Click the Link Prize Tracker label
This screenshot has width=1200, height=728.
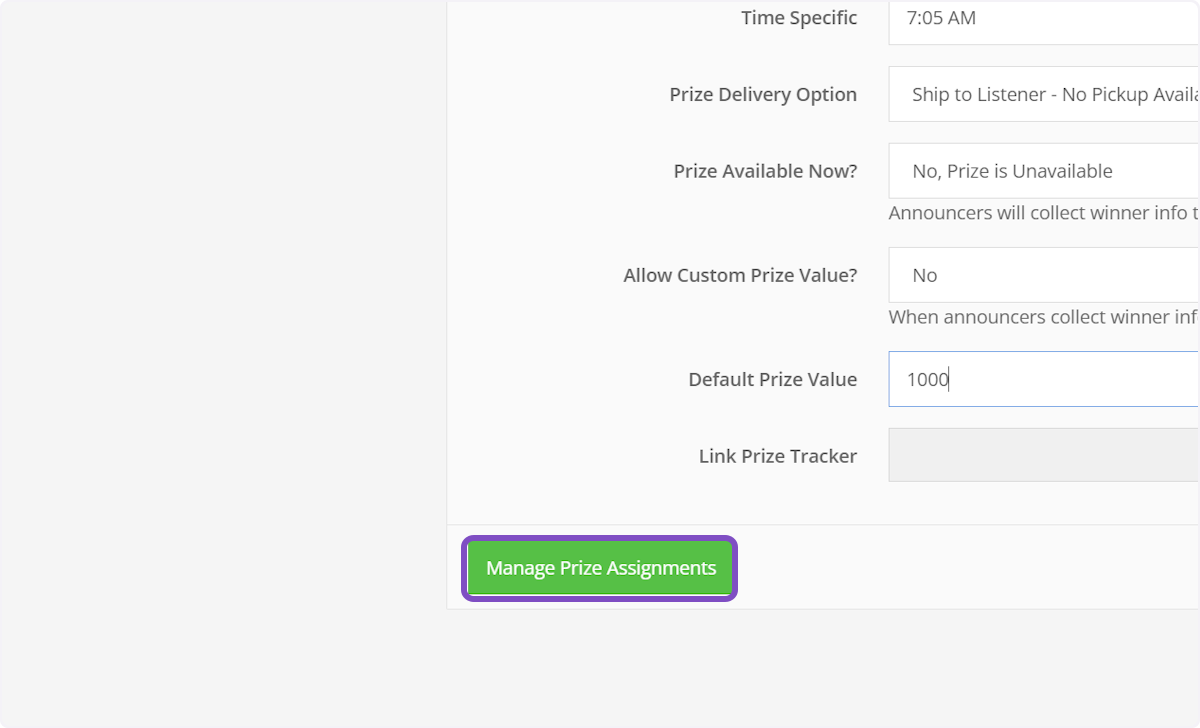[778, 456]
